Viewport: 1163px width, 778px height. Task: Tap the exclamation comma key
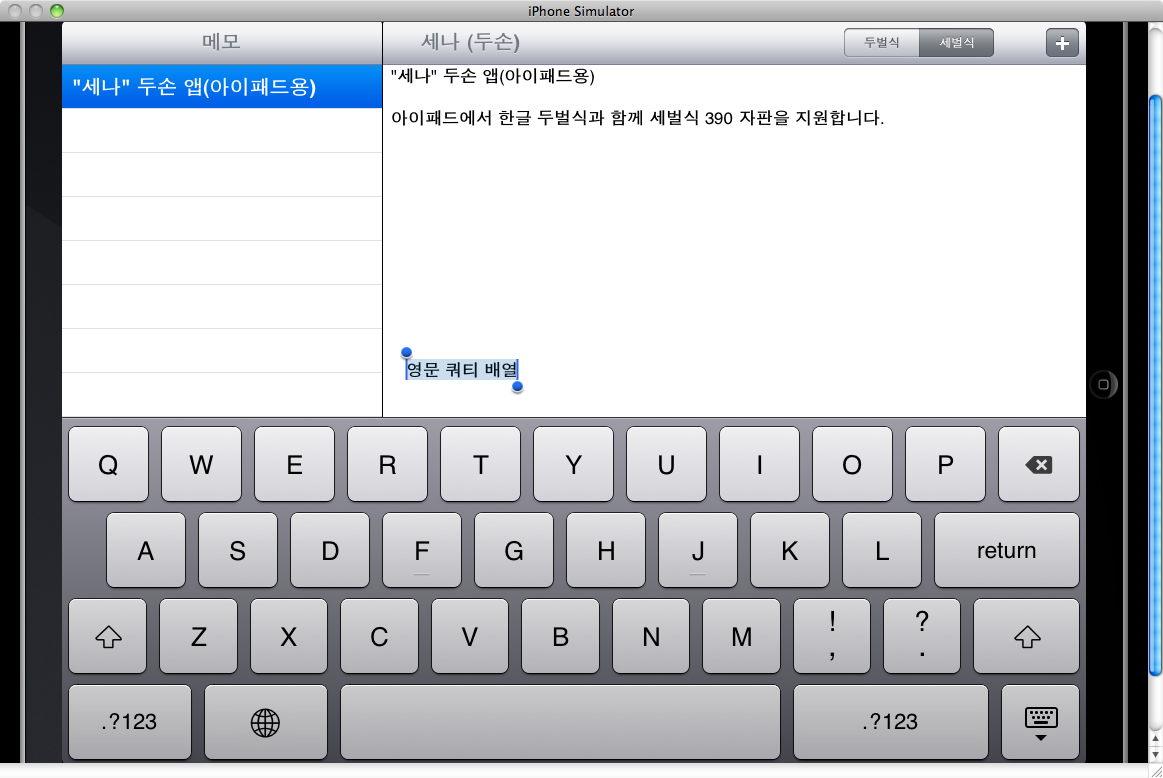[832, 636]
